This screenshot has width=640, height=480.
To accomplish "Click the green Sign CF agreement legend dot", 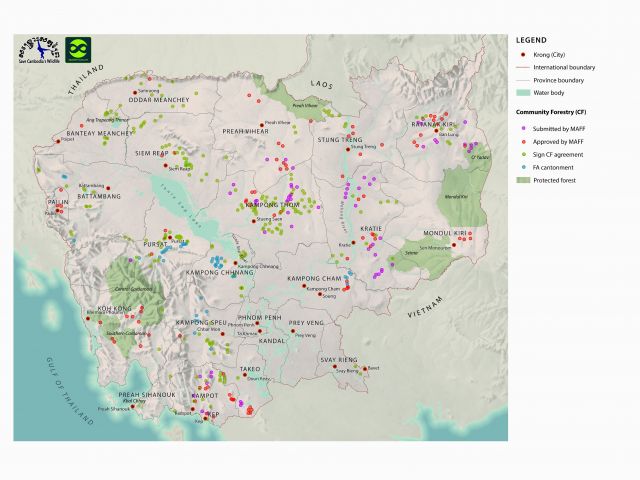I will coord(521,155).
